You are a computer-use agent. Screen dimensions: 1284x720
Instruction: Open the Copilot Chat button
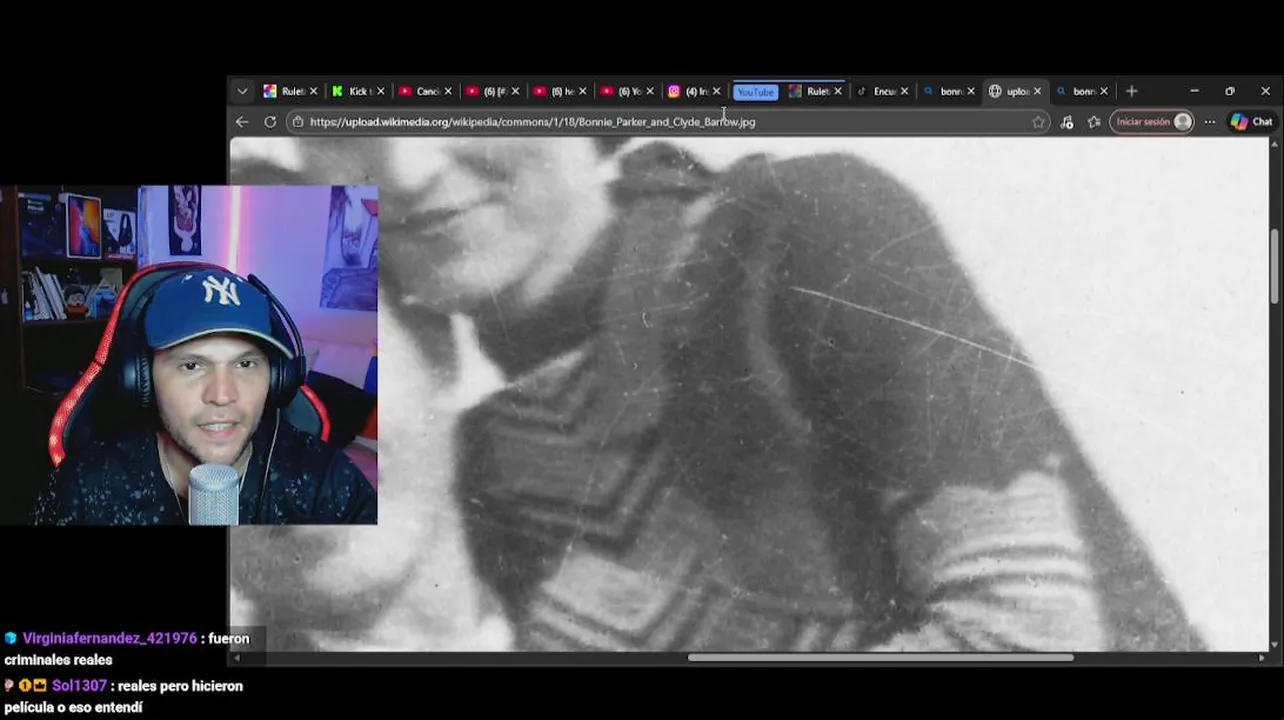[1251, 122]
